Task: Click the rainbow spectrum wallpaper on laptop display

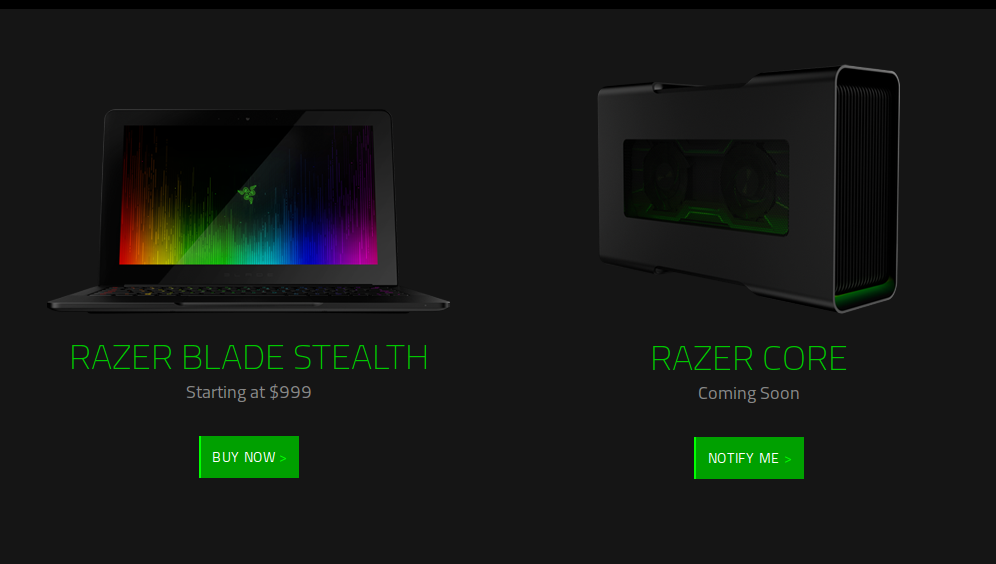Action: 249,194
